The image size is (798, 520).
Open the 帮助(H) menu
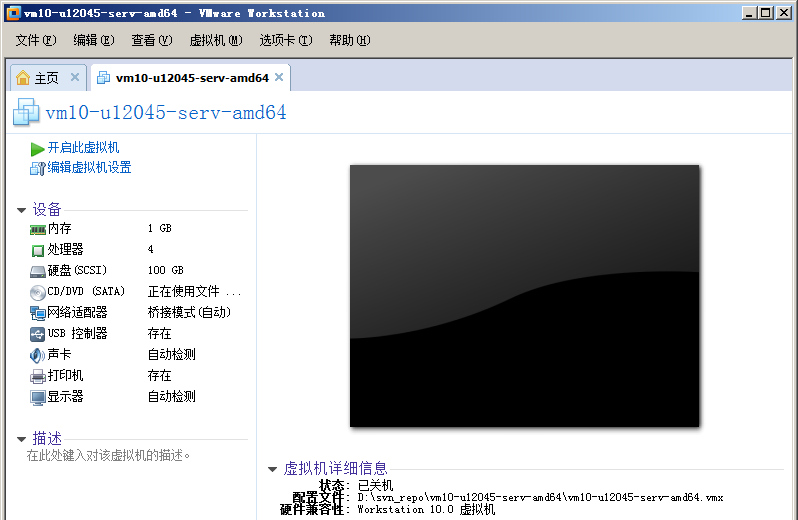[350, 40]
